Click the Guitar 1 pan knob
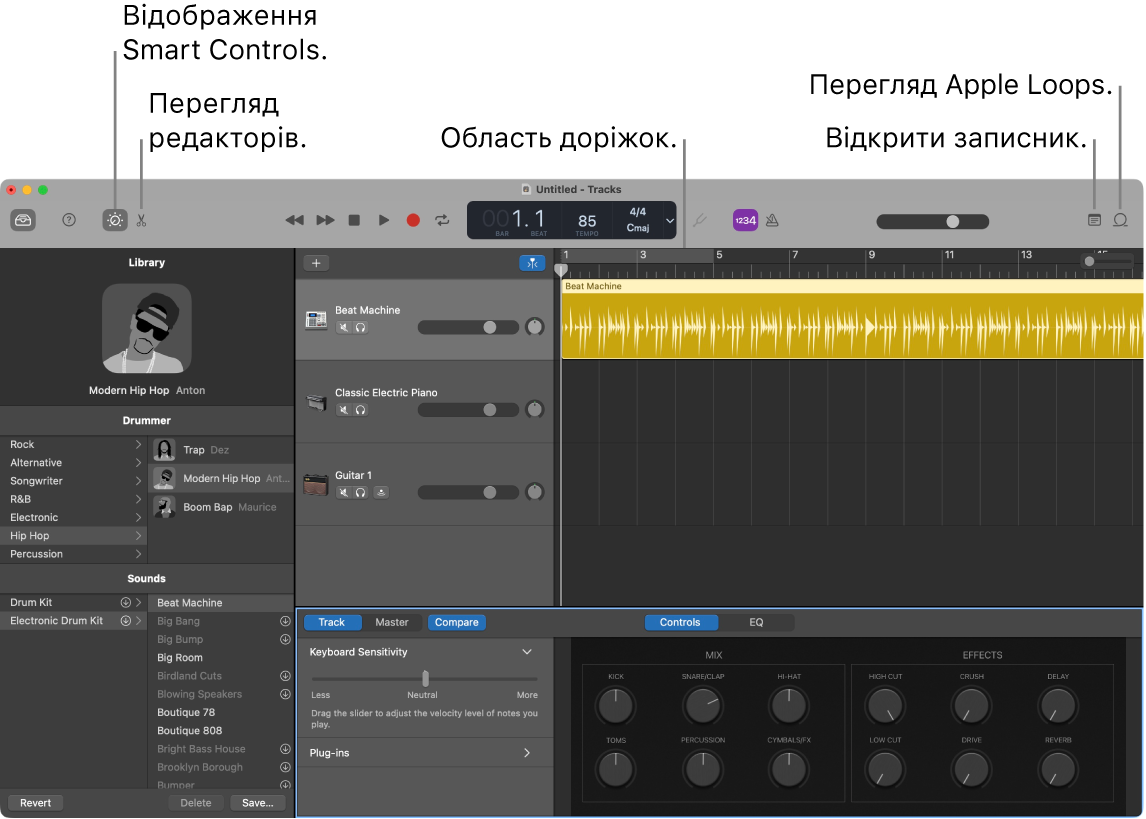The height and width of the screenshot is (819, 1146). tap(535, 492)
